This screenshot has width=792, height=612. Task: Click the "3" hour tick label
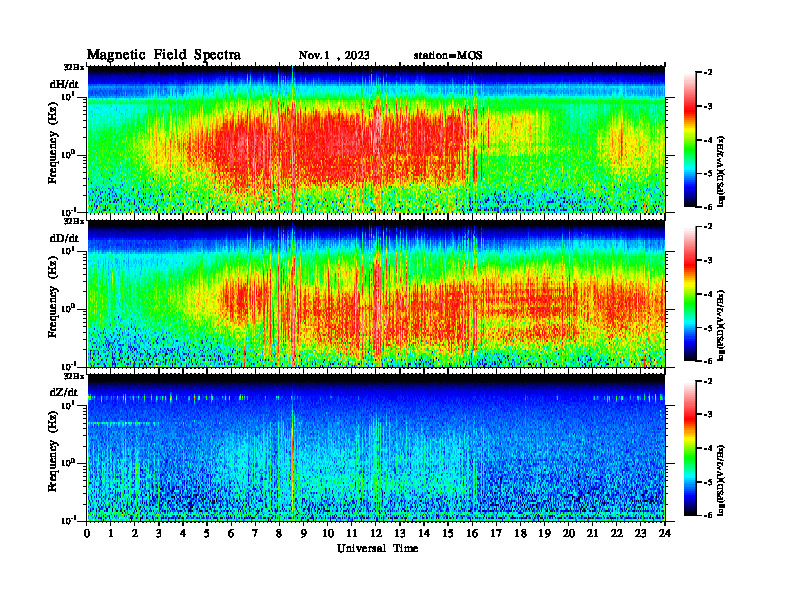pyautogui.click(x=159, y=533)
